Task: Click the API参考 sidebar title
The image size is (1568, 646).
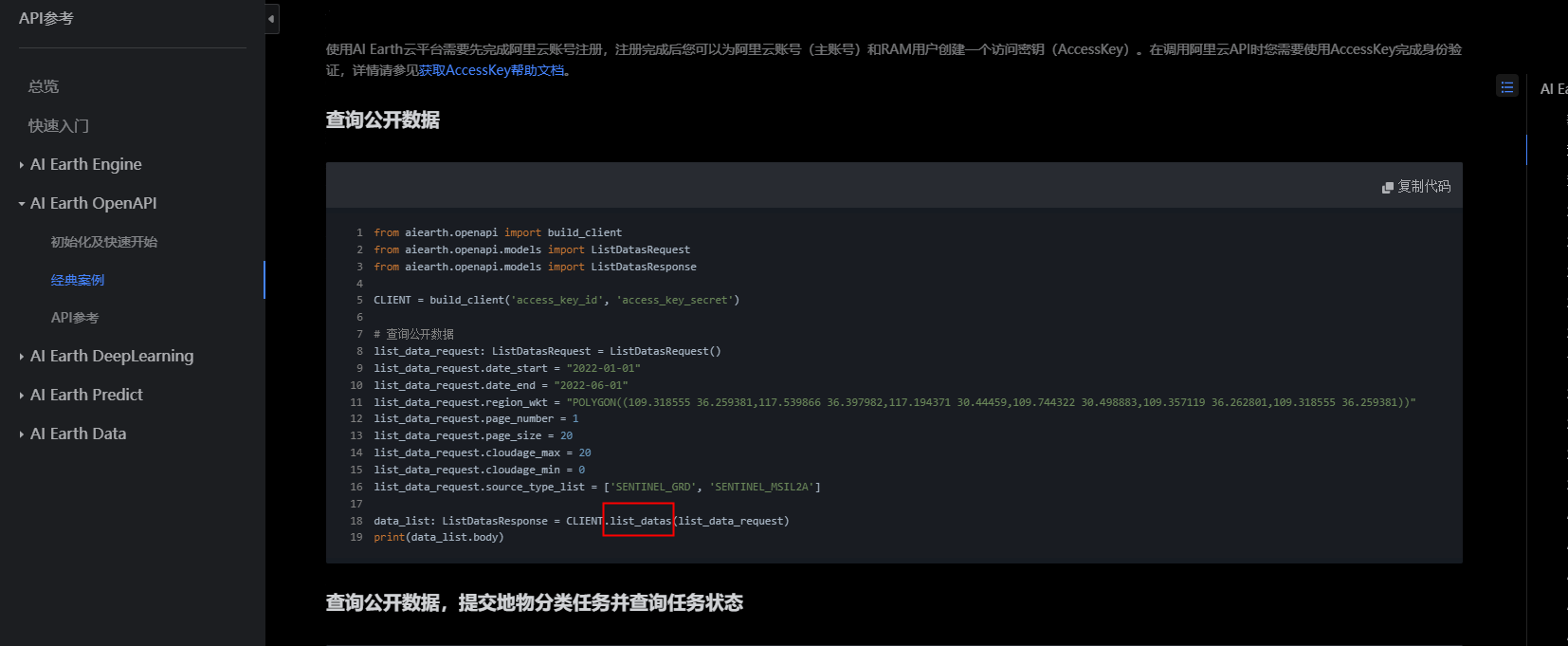Action: 46,18
